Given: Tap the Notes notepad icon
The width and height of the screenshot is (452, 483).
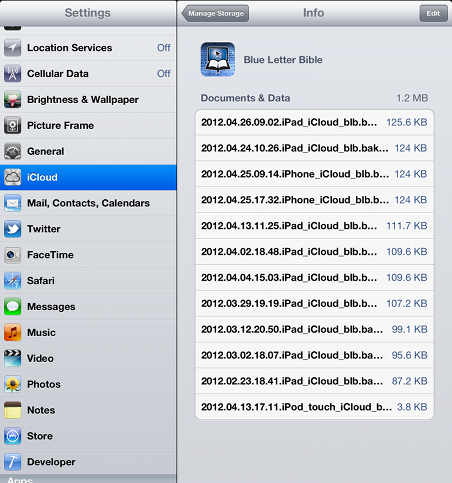Looking at the screenshot, I should coord(13,410).
